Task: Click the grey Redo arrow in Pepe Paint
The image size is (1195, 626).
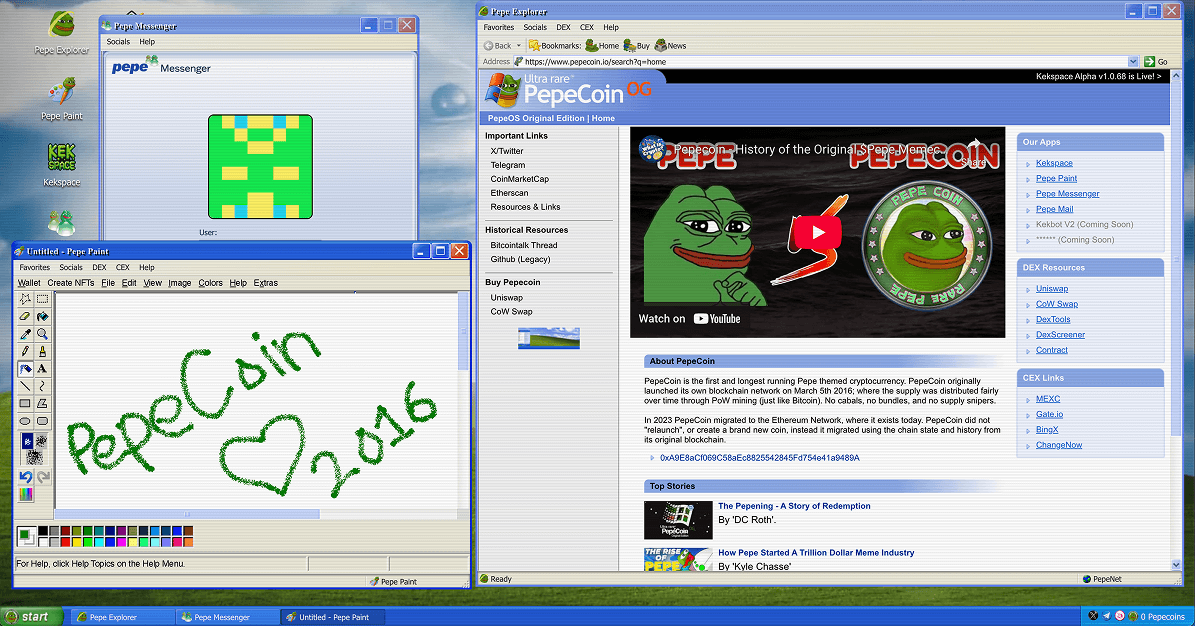Action: pyautogui.click(x=43, y=477)
